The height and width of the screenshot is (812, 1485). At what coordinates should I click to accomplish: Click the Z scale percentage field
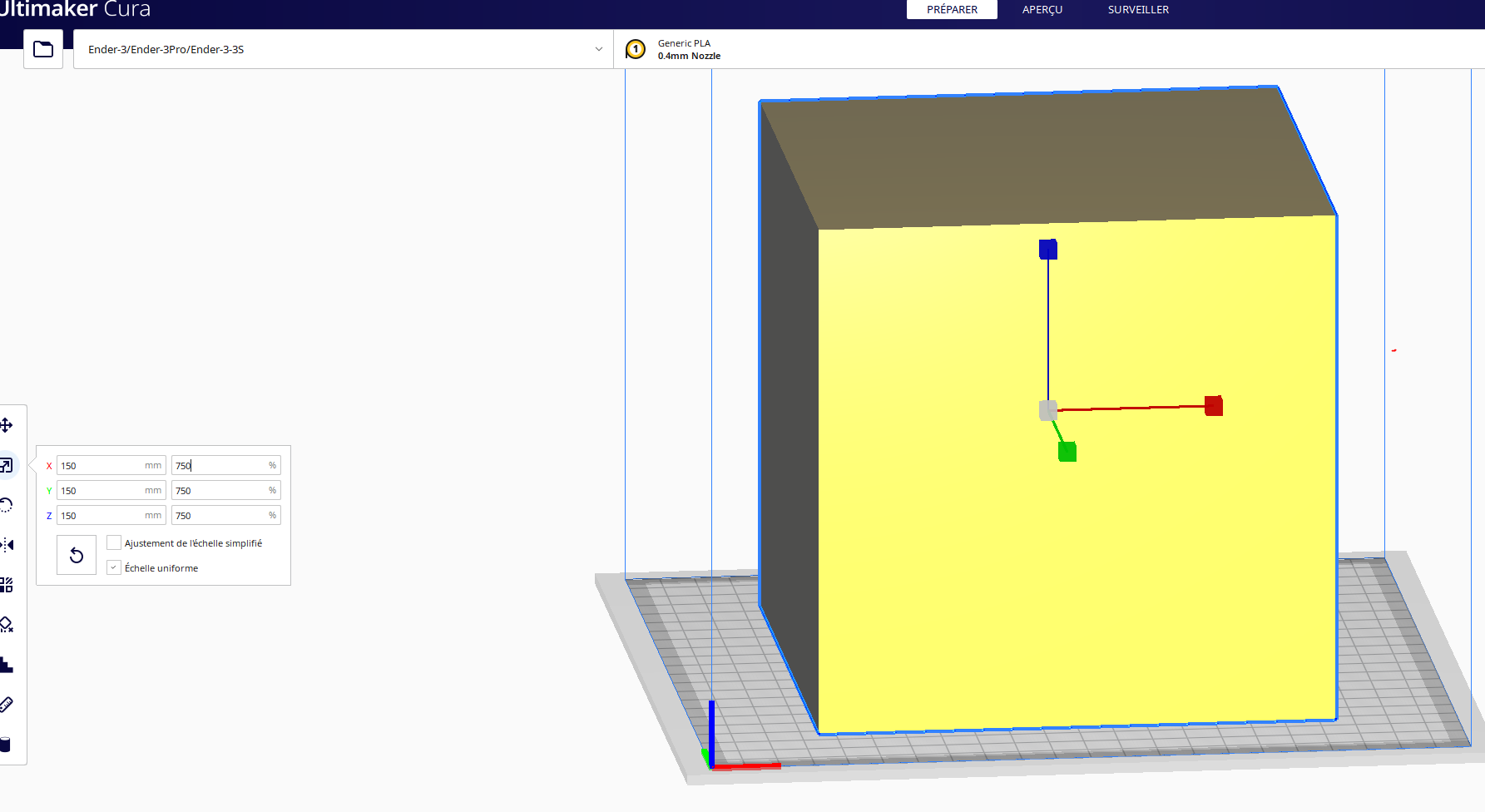pos(226,515)
